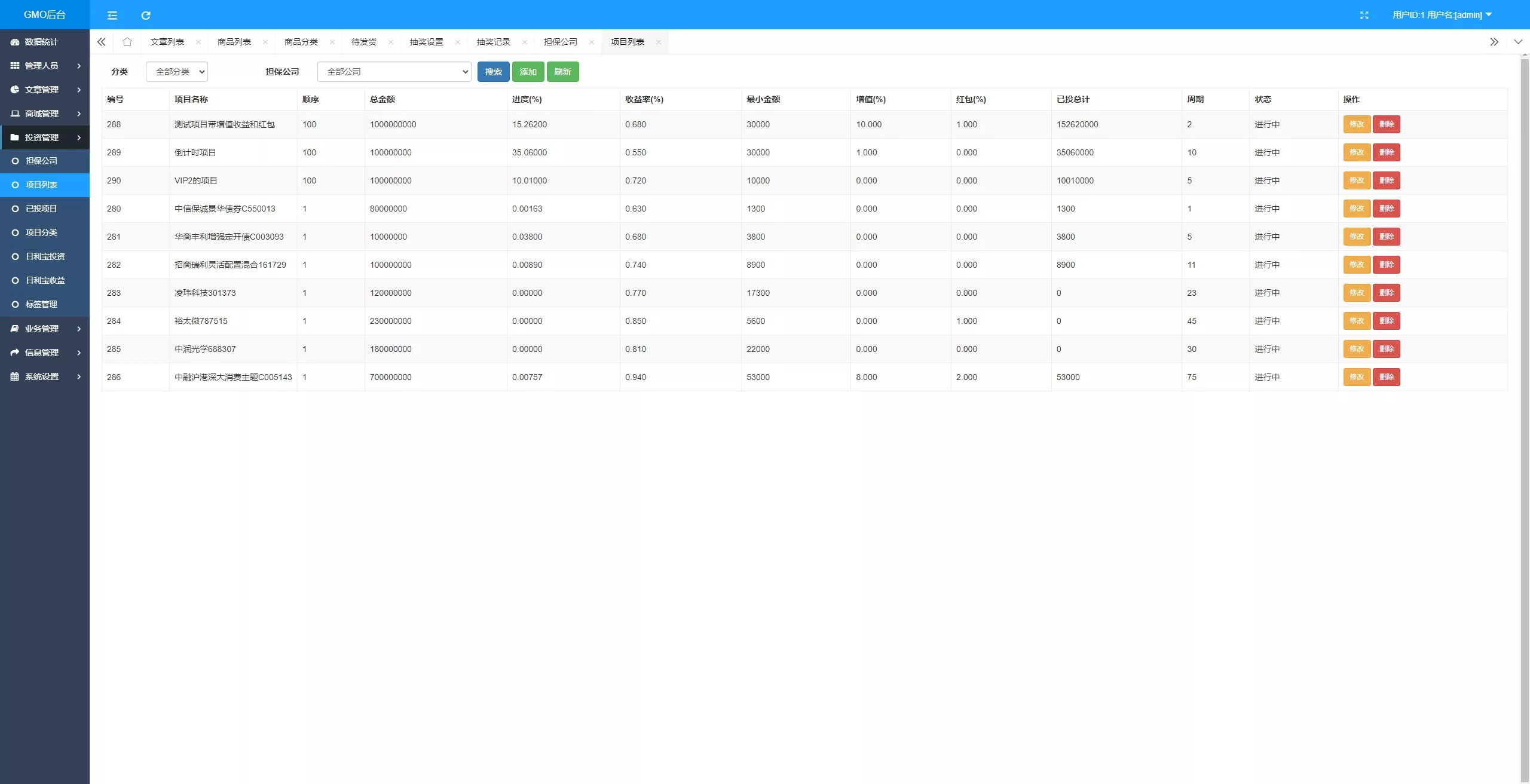Open 数据统计 in the sidebar
Viewport: 1530px width, 784px height.
(x=45, y=42)
